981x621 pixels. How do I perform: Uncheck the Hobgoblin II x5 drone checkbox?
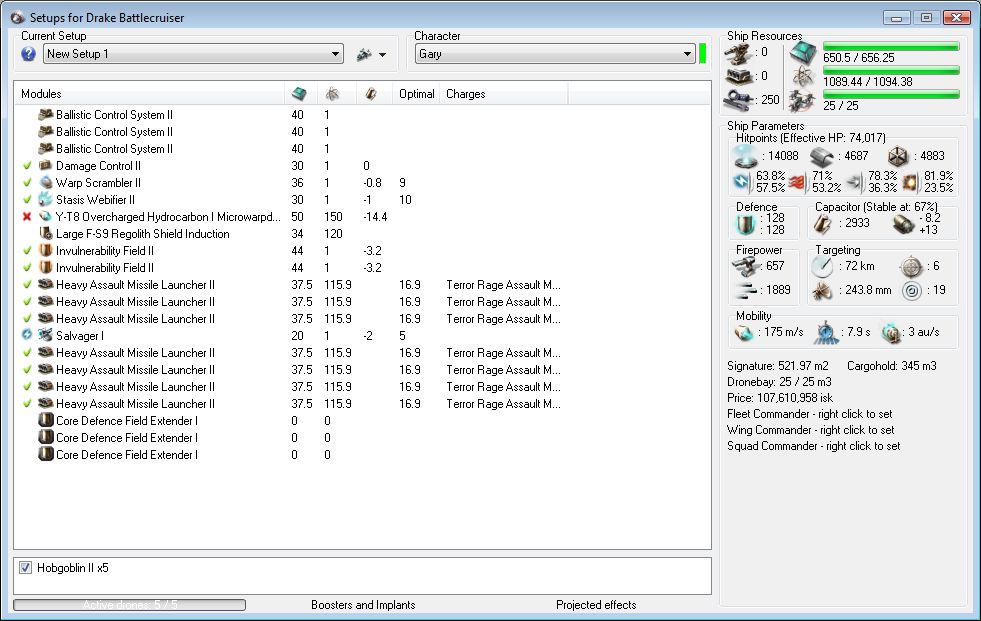25,568
